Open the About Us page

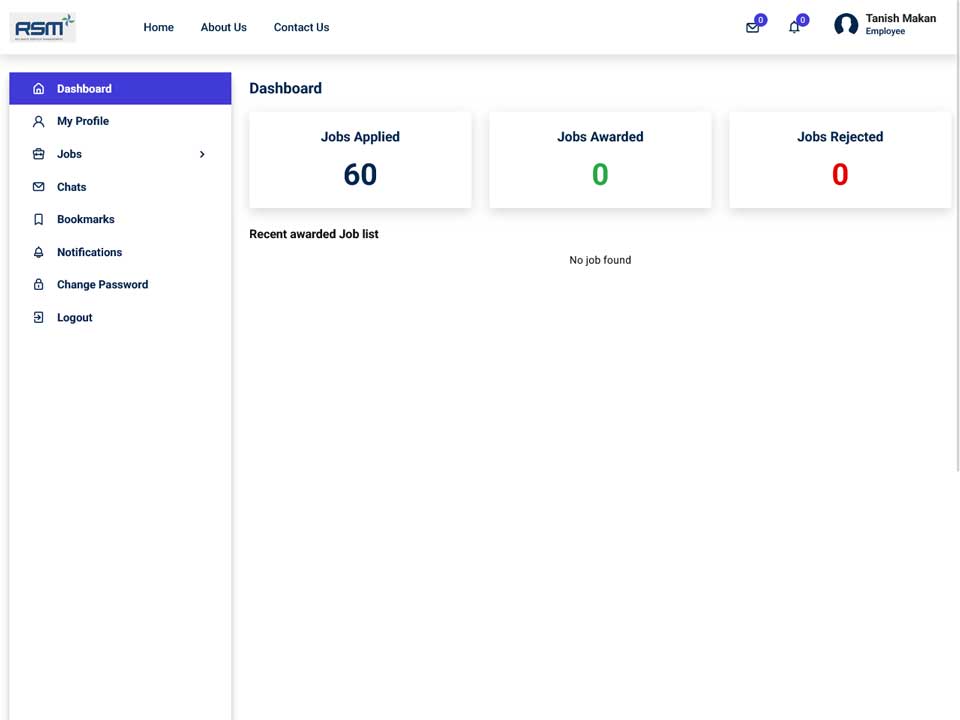(x=223, y=28)
